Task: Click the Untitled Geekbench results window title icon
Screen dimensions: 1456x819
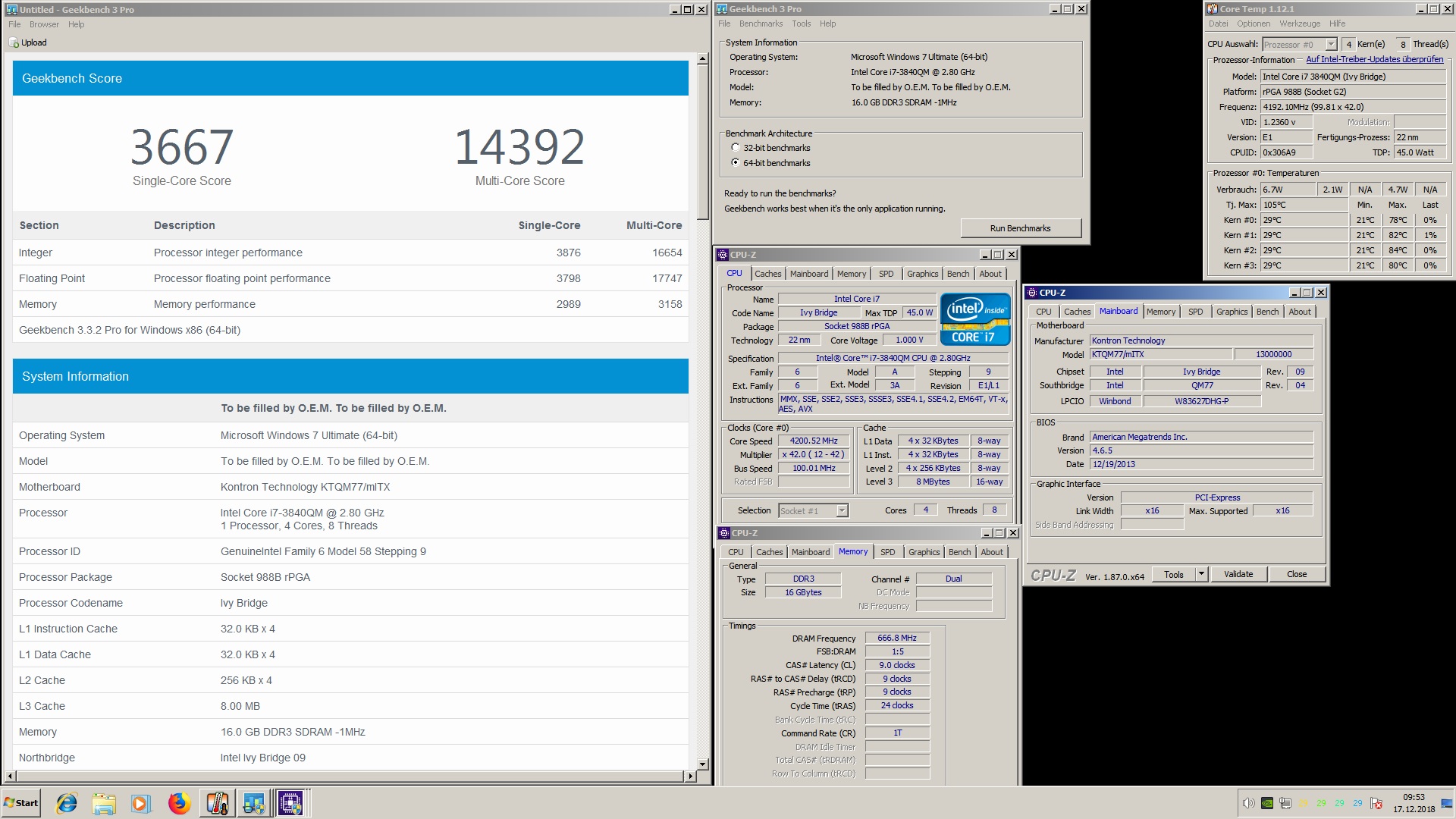Action: [11, 10]
